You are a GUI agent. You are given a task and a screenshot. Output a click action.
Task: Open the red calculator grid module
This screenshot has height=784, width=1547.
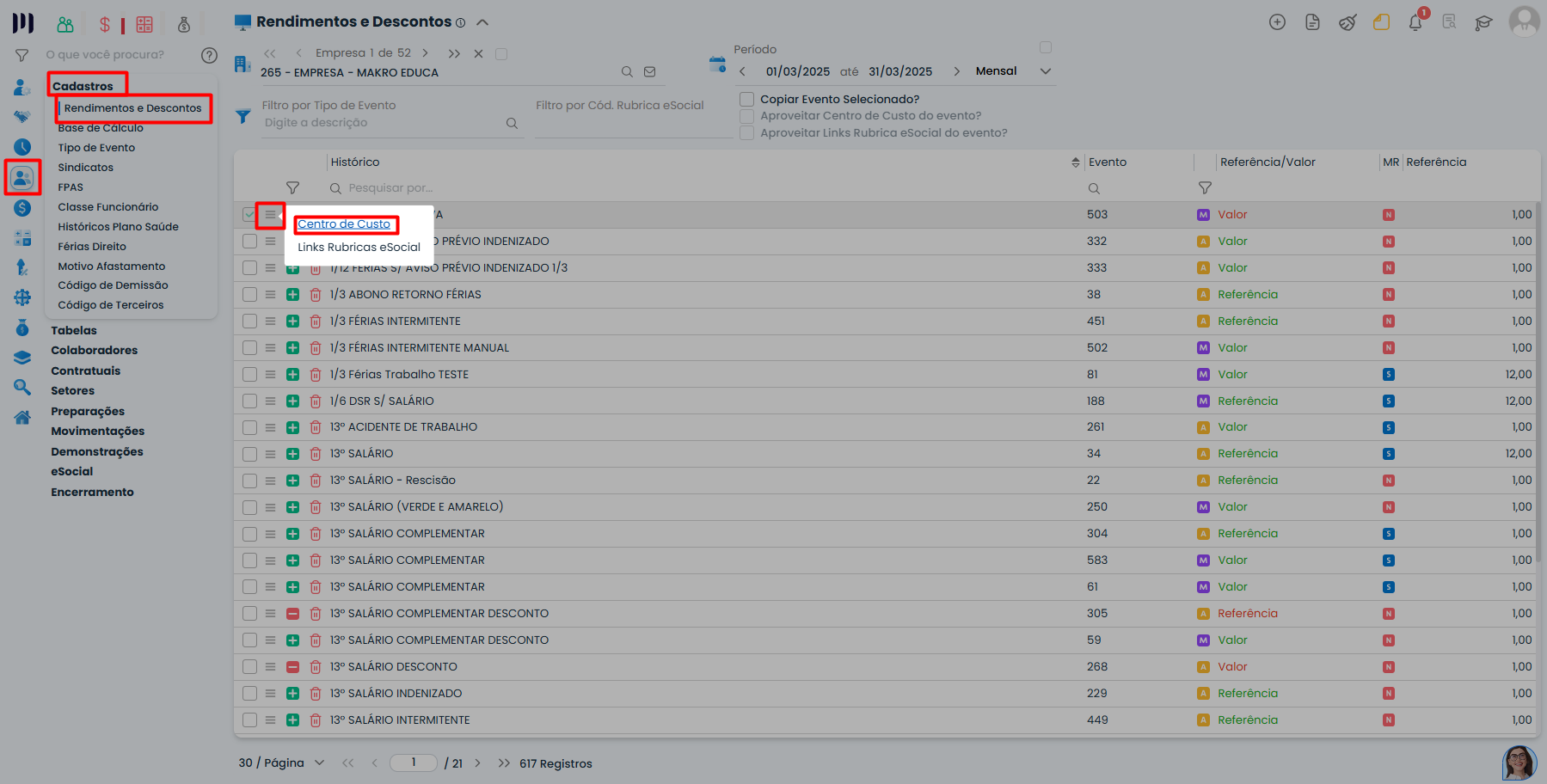click(144, 24)
